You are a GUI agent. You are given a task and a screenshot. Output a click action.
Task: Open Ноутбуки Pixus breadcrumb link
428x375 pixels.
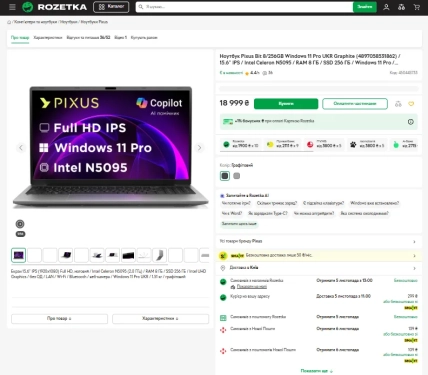[94, 22]
